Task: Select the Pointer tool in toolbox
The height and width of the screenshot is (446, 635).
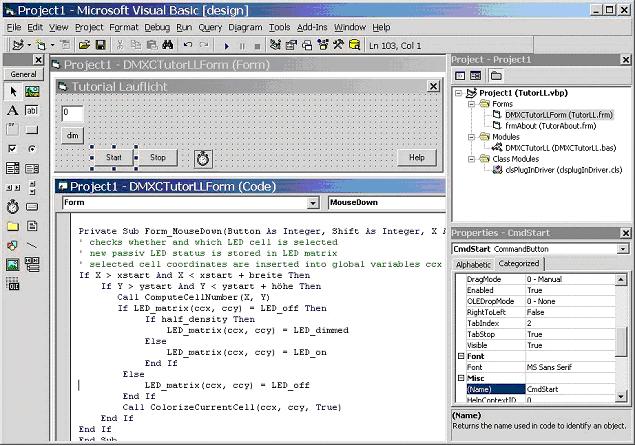Action: coord(12,91)
